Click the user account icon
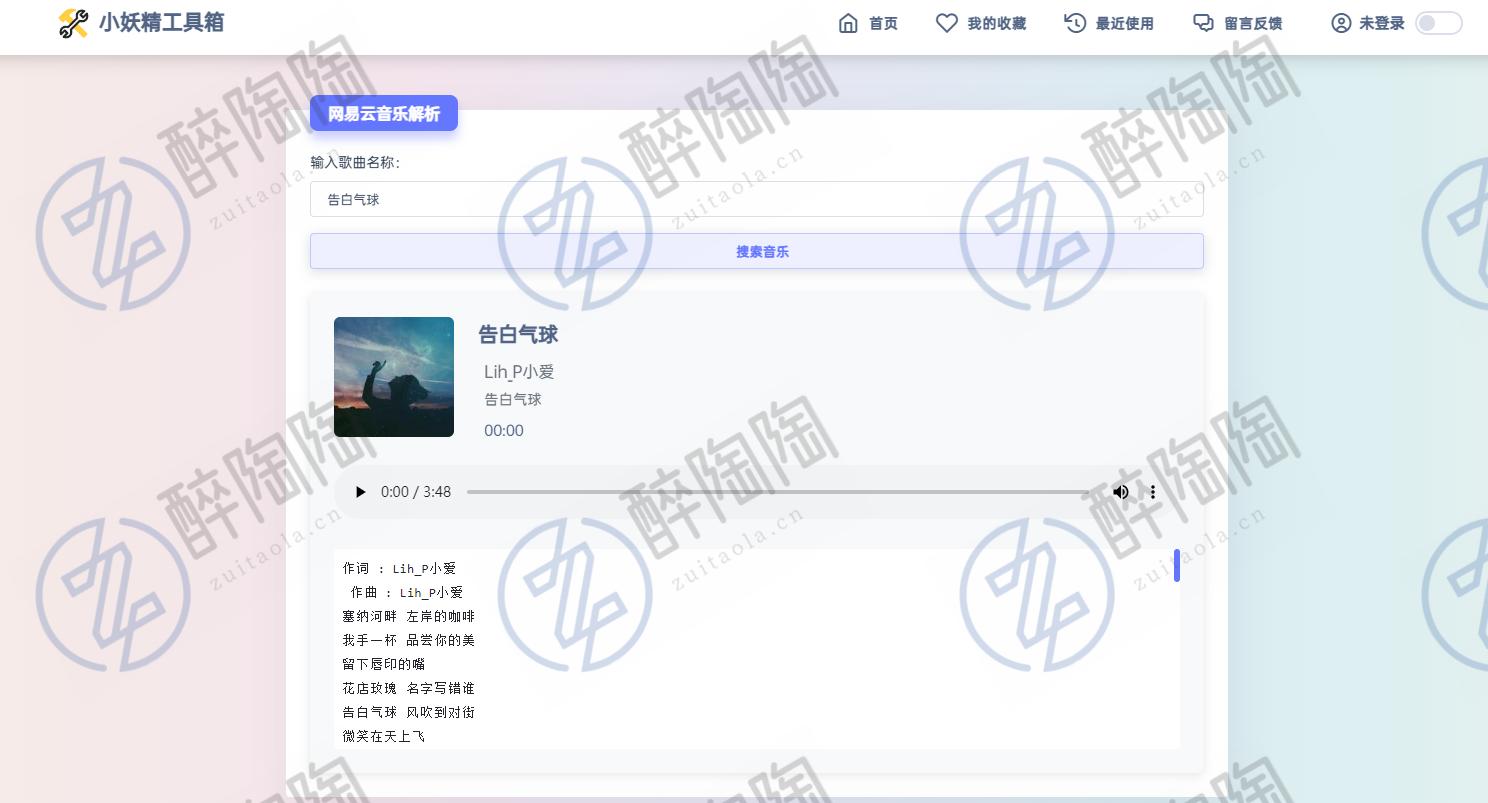The width and height of the screenshot is (1488, 803). pos(1341,23)
